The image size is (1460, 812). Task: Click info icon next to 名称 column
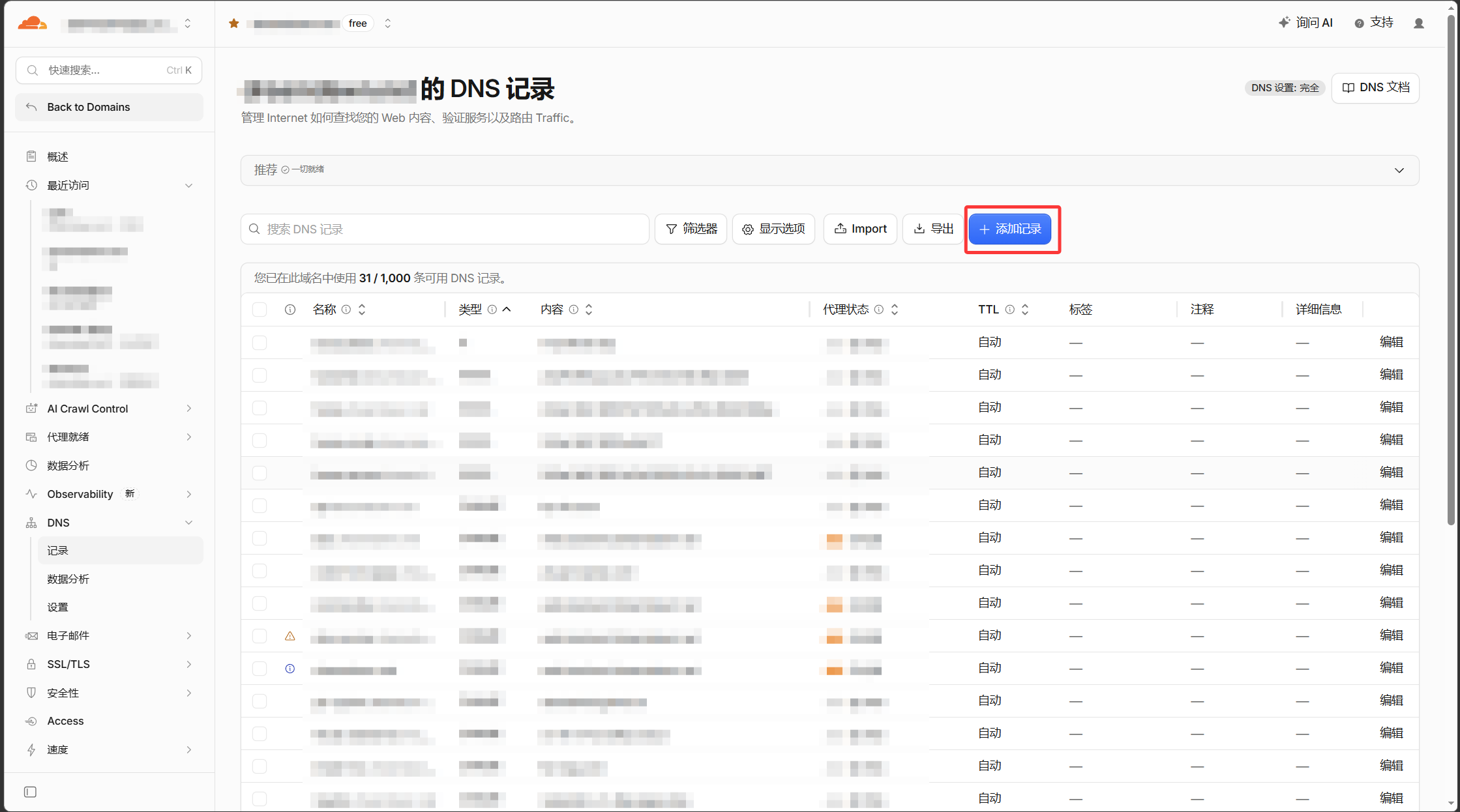346,310
